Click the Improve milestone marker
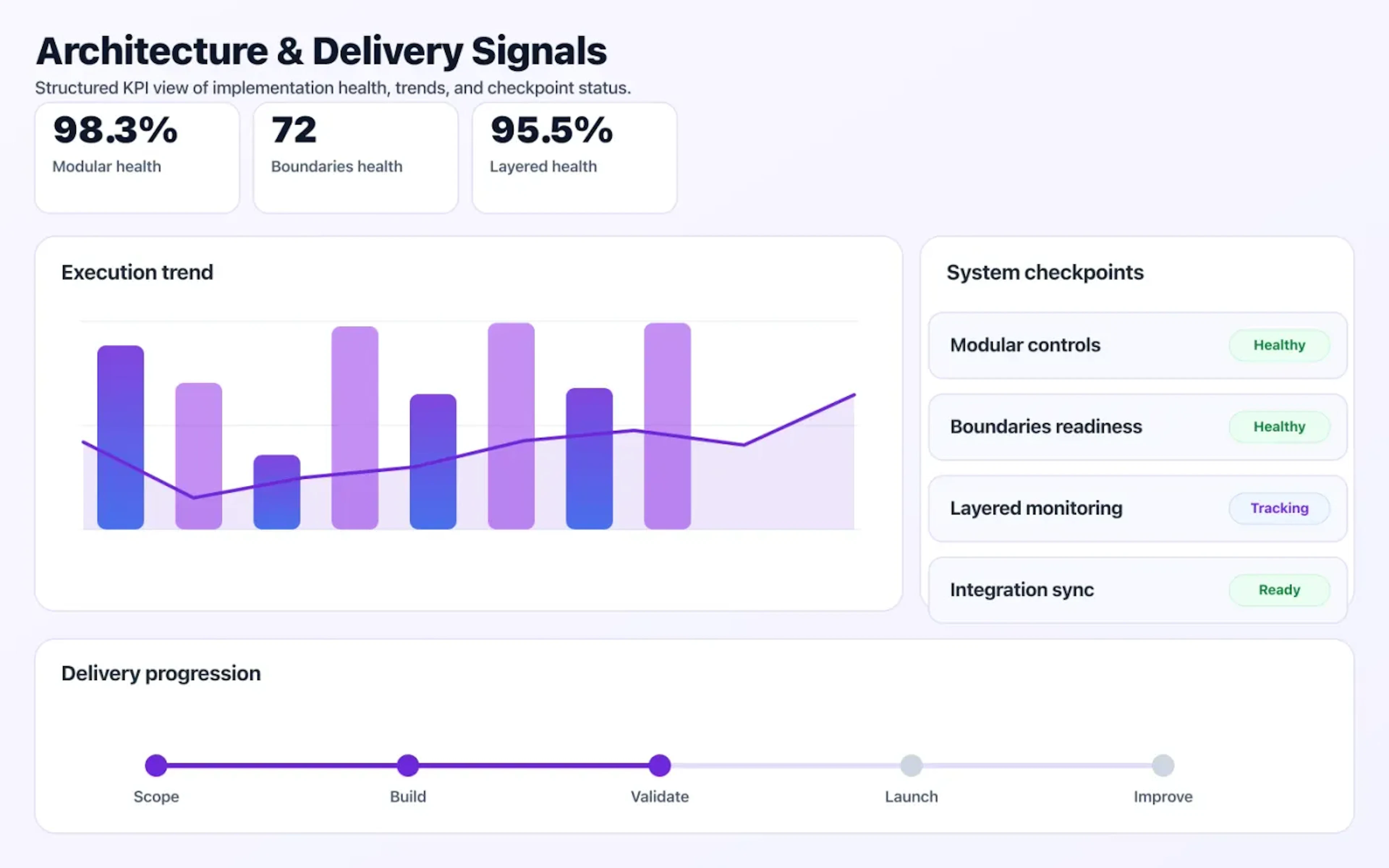 [1163, 764]
